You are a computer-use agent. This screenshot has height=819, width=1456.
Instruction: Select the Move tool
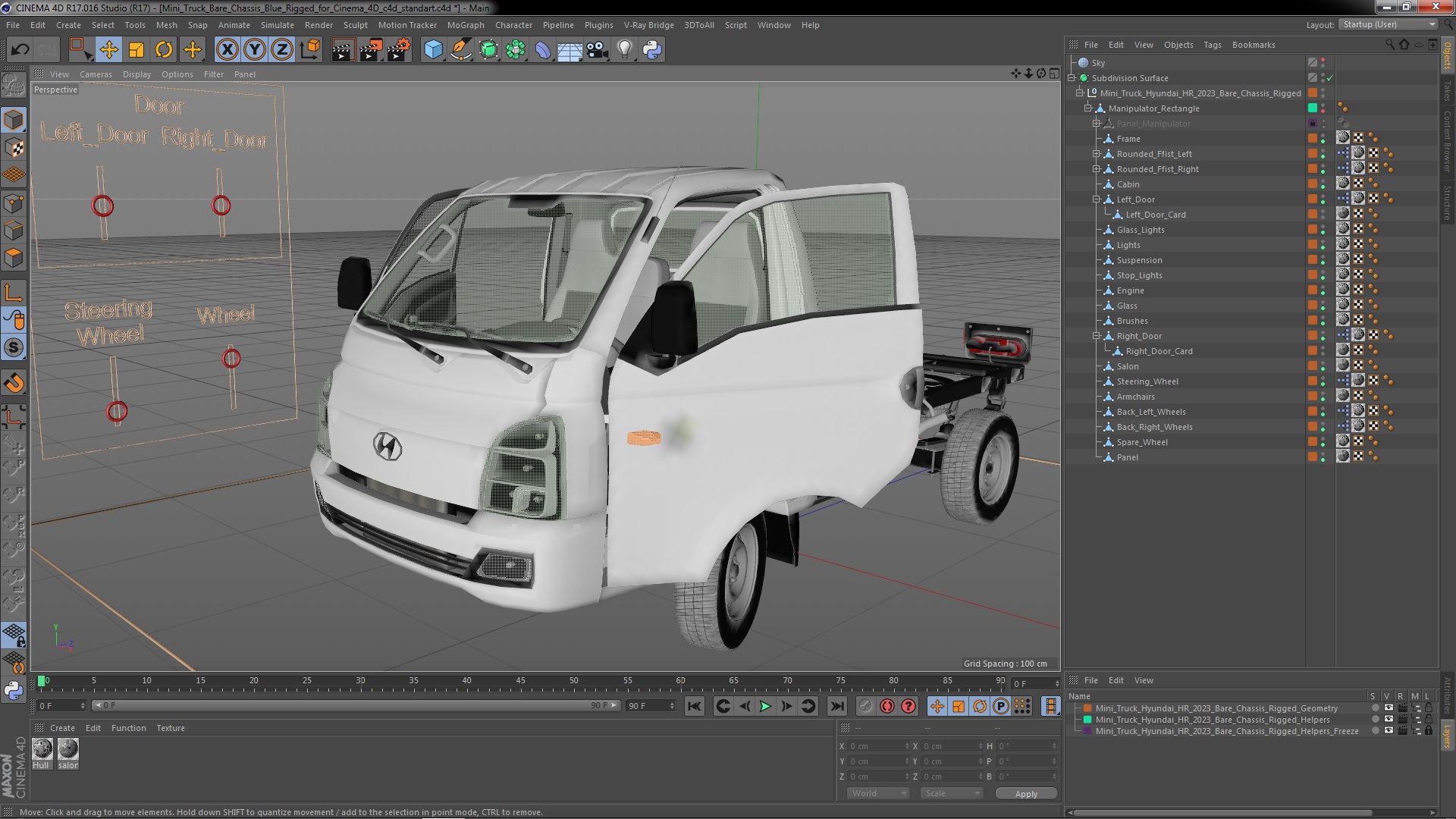click(108, 50)
